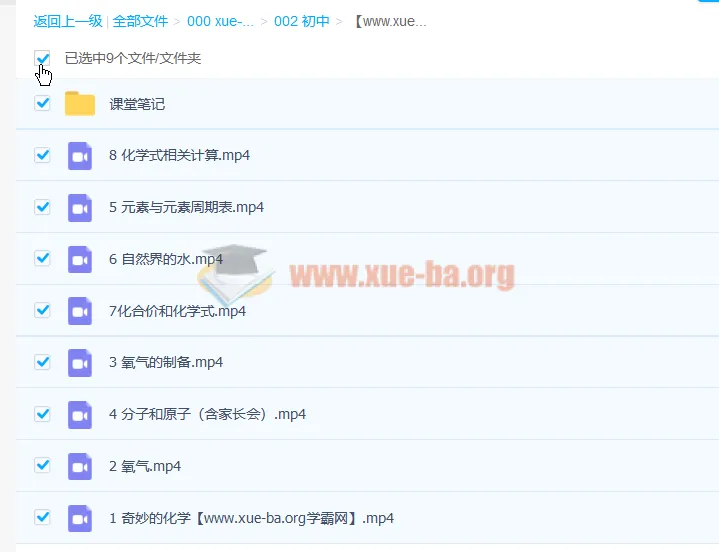
Task: Open the 000 xue-... breadcrumb folder
Action: point(220,21)
